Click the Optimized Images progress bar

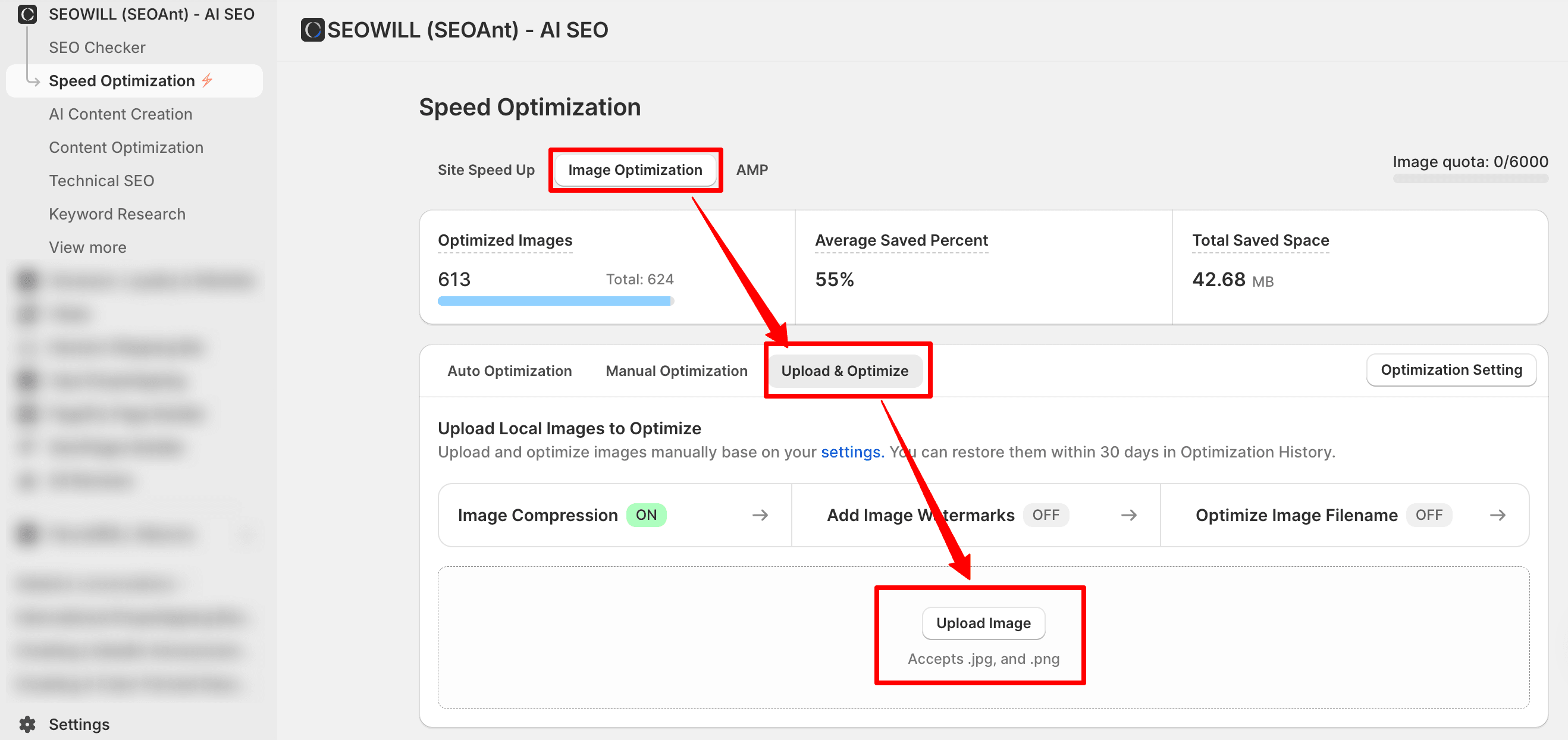(555, 301)
